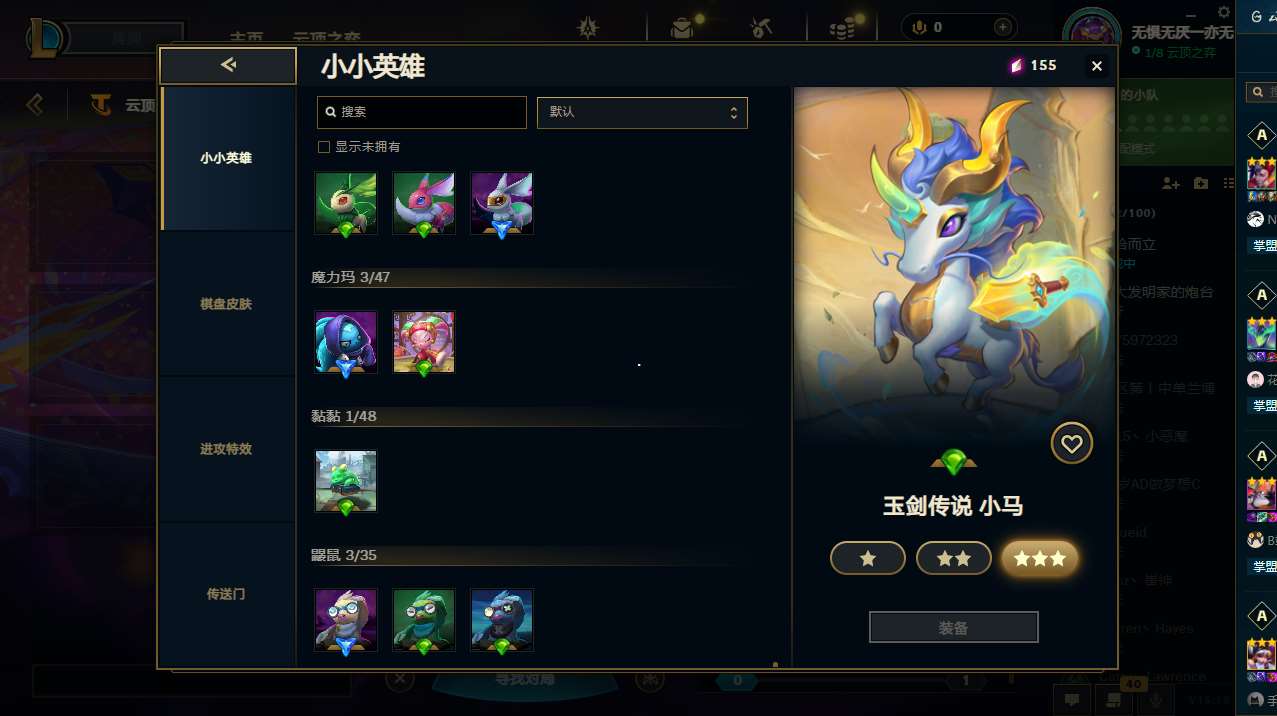Screen dimensions: 1277x716
Task: Open the loot chest icon in top bar
Action: pyautogui.click(x=683, y=28)
